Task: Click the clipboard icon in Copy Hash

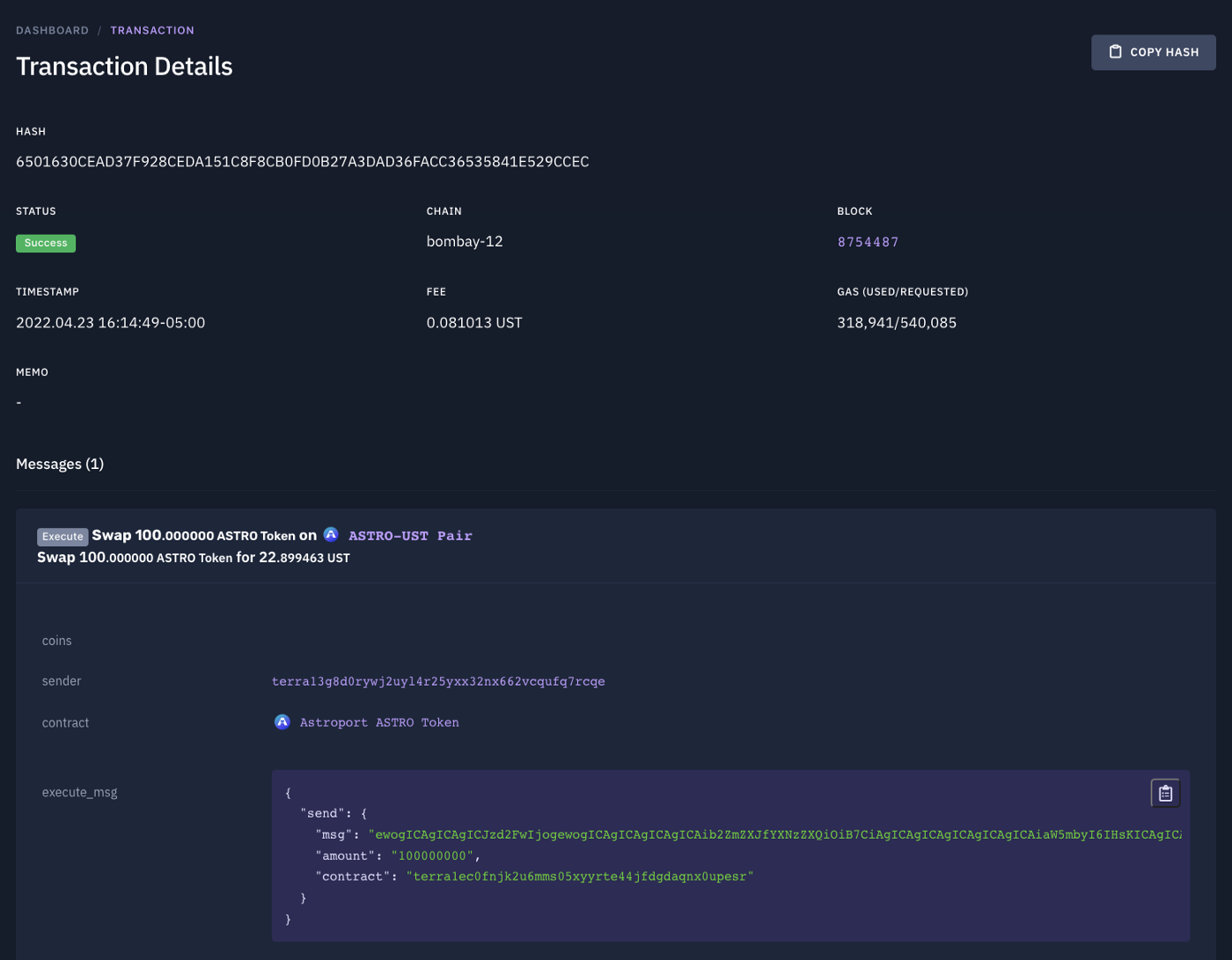Action: click(1115, 52)
